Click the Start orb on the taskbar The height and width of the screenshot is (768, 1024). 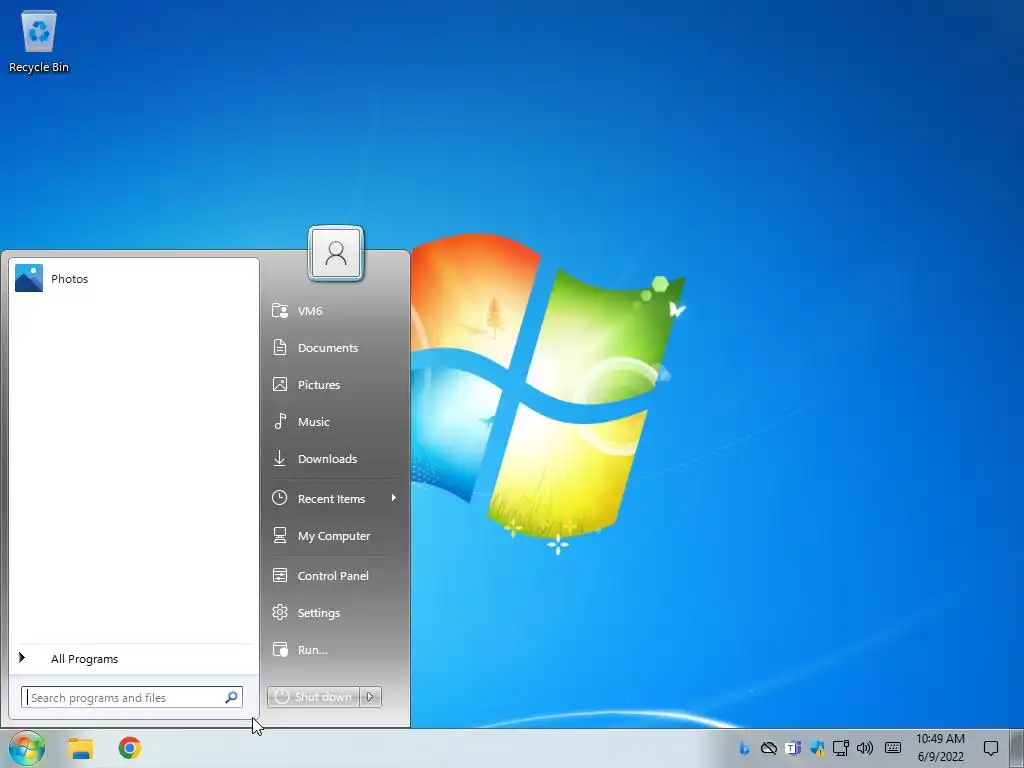click(x=27, y=748)
